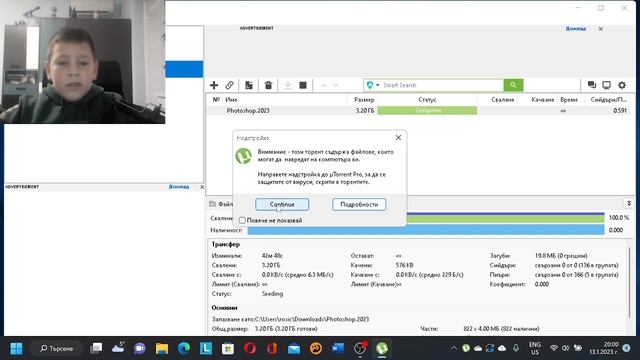
Task: Sort by Време column header
Action: (569, 100)
